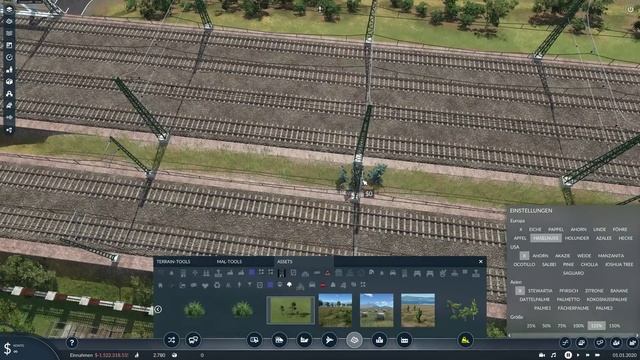Open the ship harbor construction menu
The height and width of the screenshot is (360, 640).
click(x=304, y=340)
